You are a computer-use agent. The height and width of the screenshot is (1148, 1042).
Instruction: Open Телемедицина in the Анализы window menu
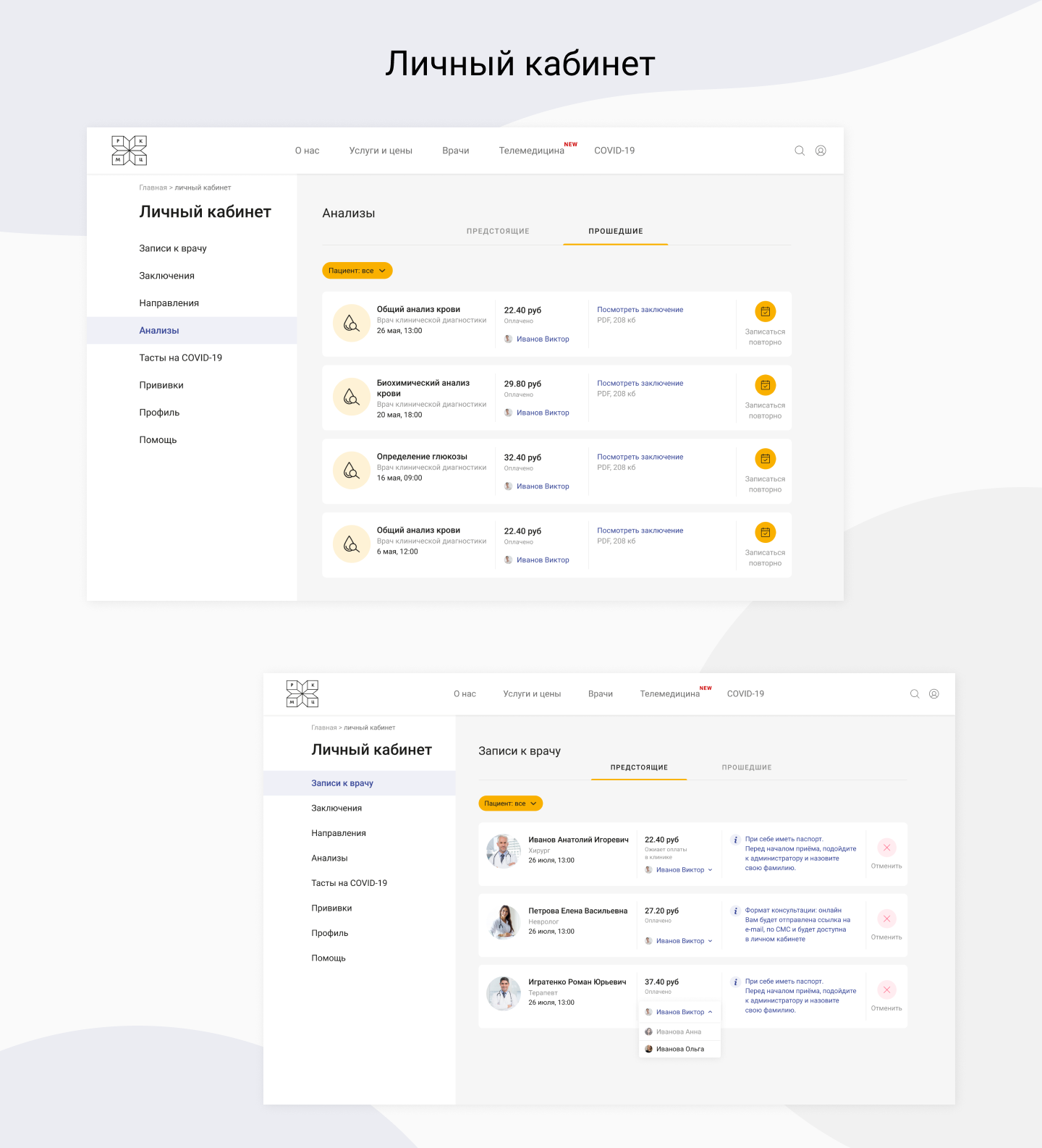[531, 151]
